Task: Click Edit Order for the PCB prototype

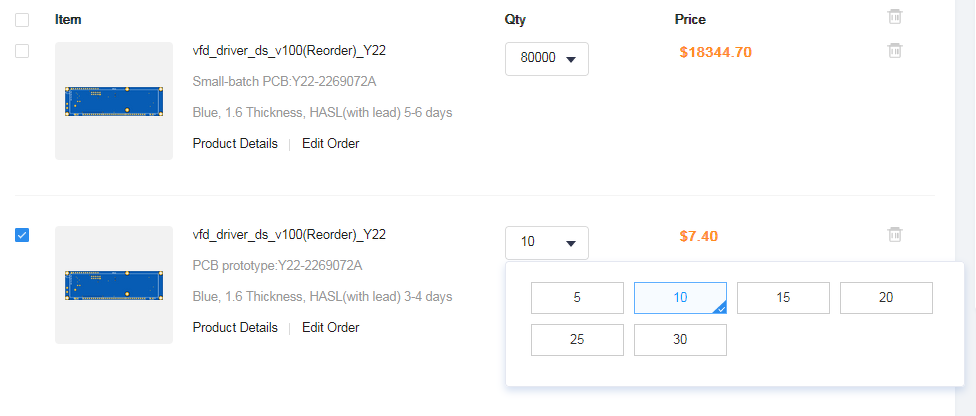Action: (331, 328)
